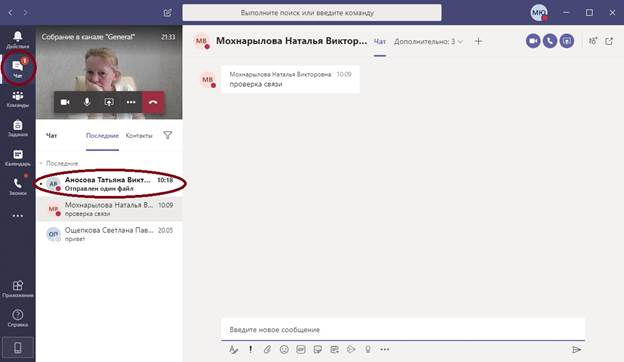This screenshot has width=624, height=362.
Task: Go back with the left arrow
Action: [x=10, y=13]
